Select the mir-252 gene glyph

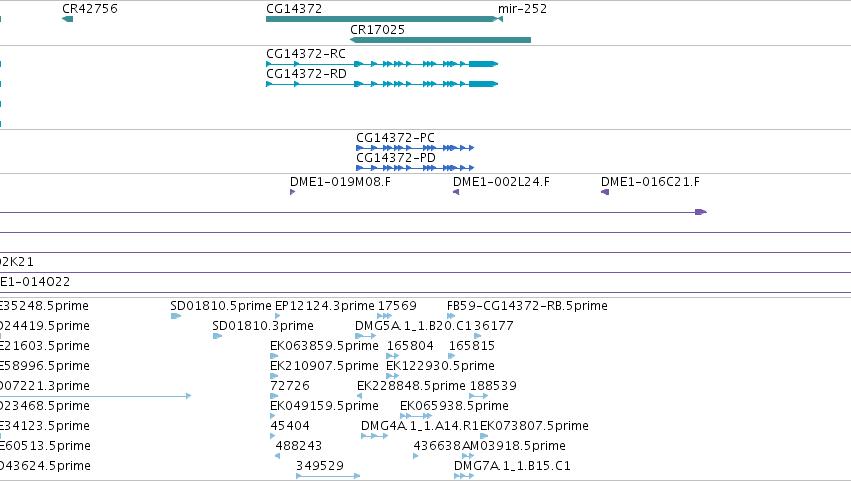click(500, 19)
